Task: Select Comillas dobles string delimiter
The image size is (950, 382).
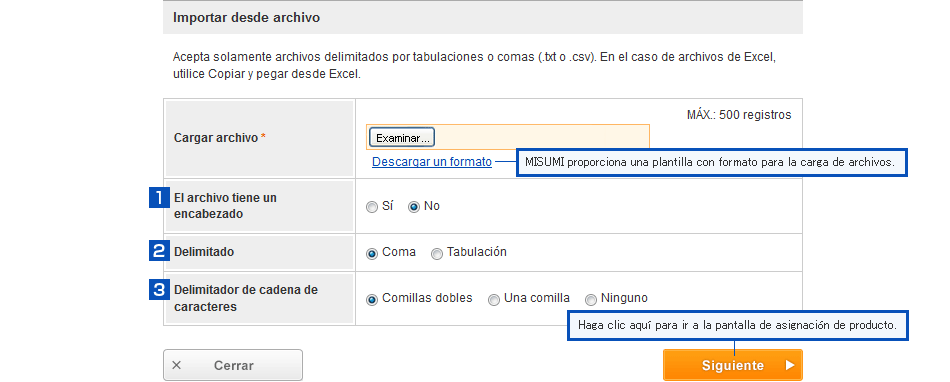Action: (x=371, y=299)
